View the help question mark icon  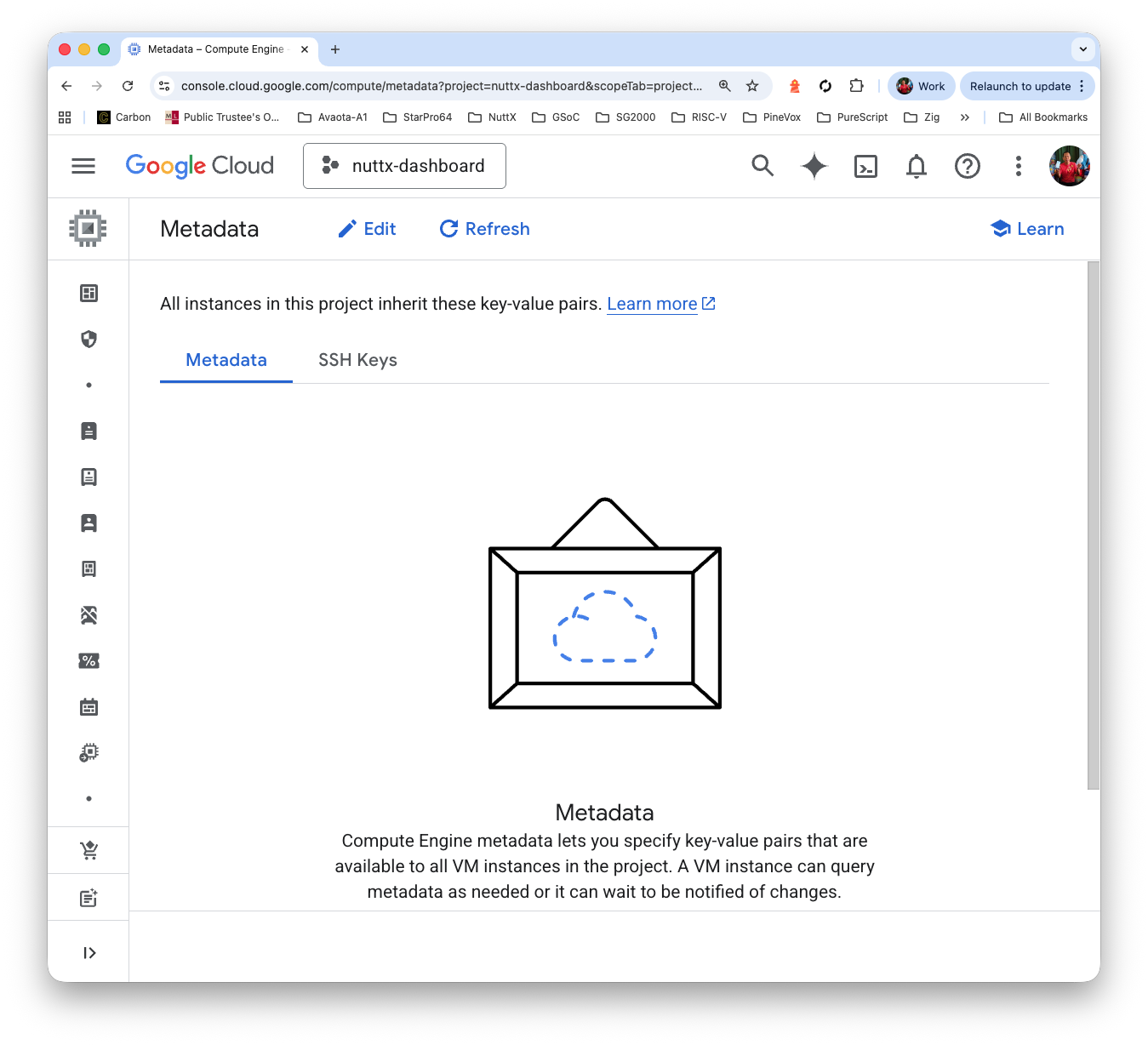[967, 166]
